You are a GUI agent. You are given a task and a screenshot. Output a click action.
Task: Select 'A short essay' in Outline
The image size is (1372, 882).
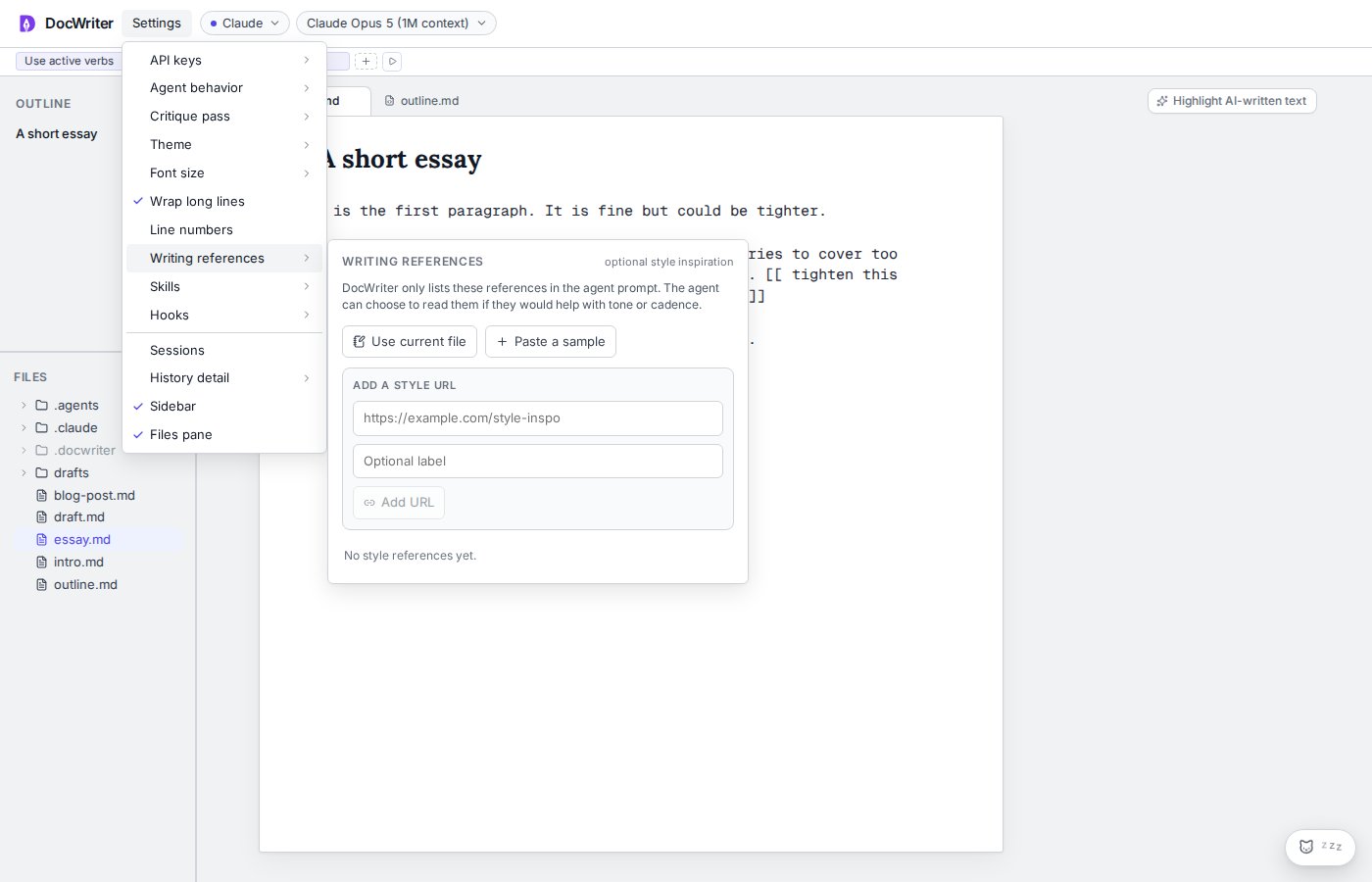(57, 134)
